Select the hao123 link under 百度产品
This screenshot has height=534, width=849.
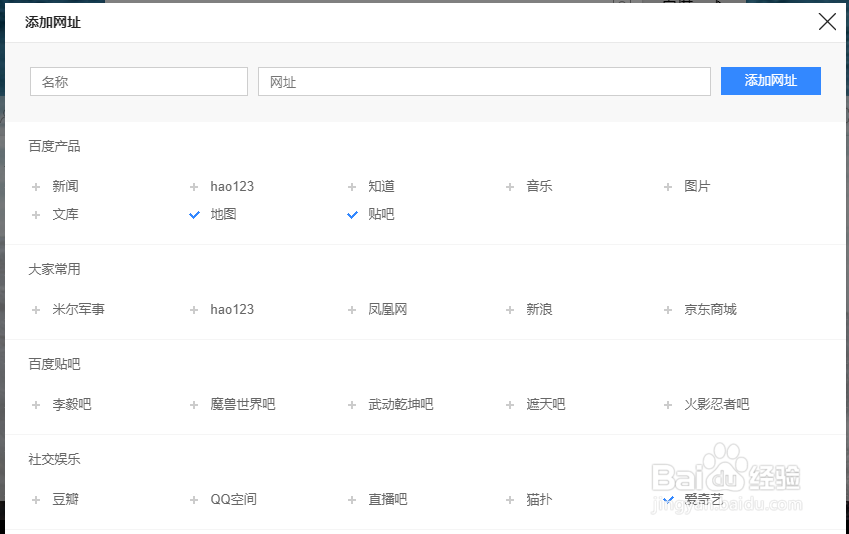[x=232, y=186]
